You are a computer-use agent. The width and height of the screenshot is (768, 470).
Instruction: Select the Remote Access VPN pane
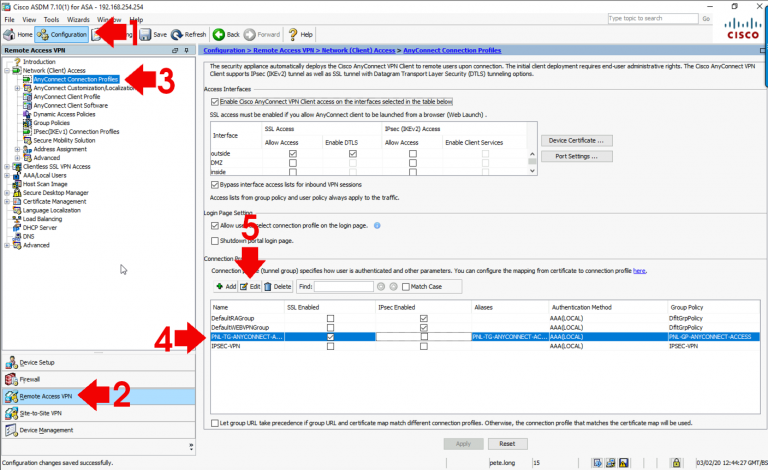(98, 397)
